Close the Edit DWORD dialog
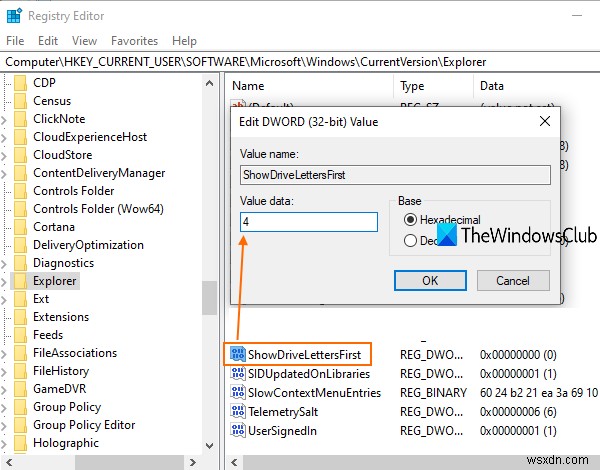This screenshot has width=600, height=470. [545, 121]
